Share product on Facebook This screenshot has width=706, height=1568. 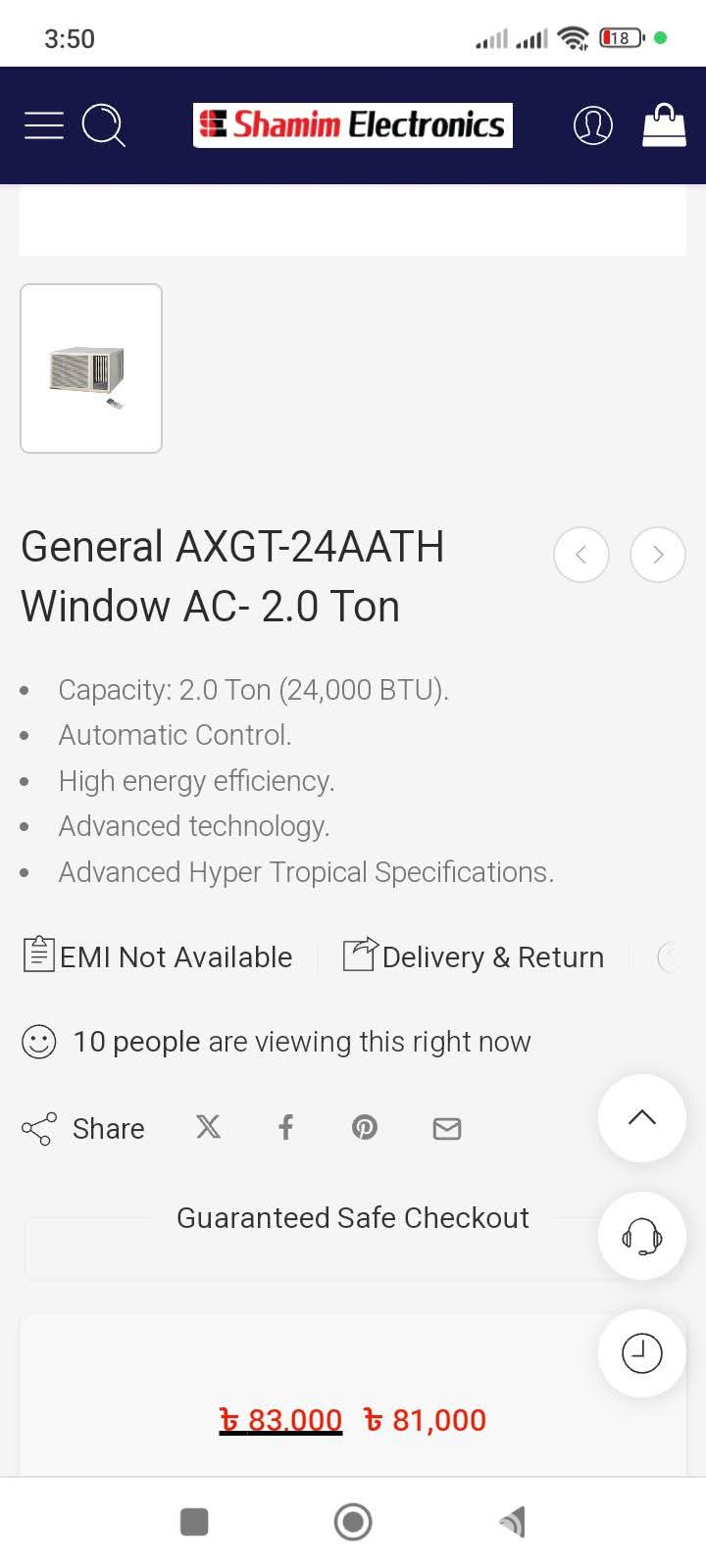tap(286, 1127)
